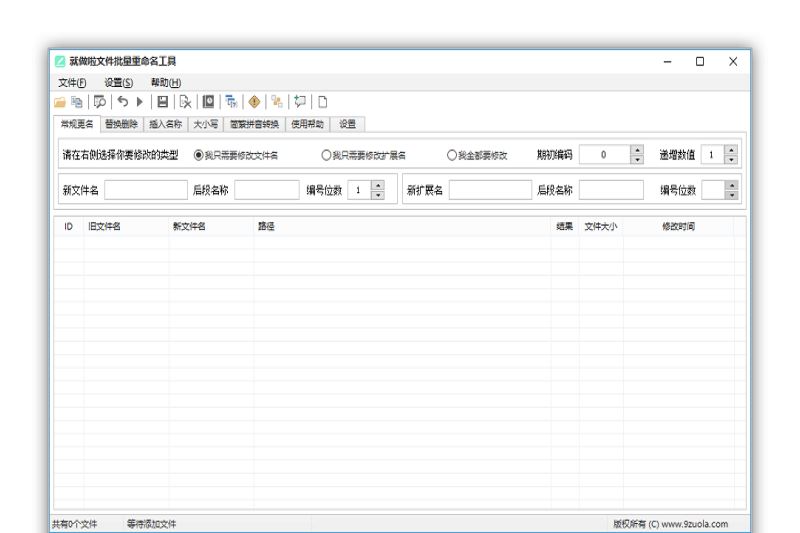Click the www.9zuola.com copyright text
Viewport: 800px width, 533px height.
670,524
